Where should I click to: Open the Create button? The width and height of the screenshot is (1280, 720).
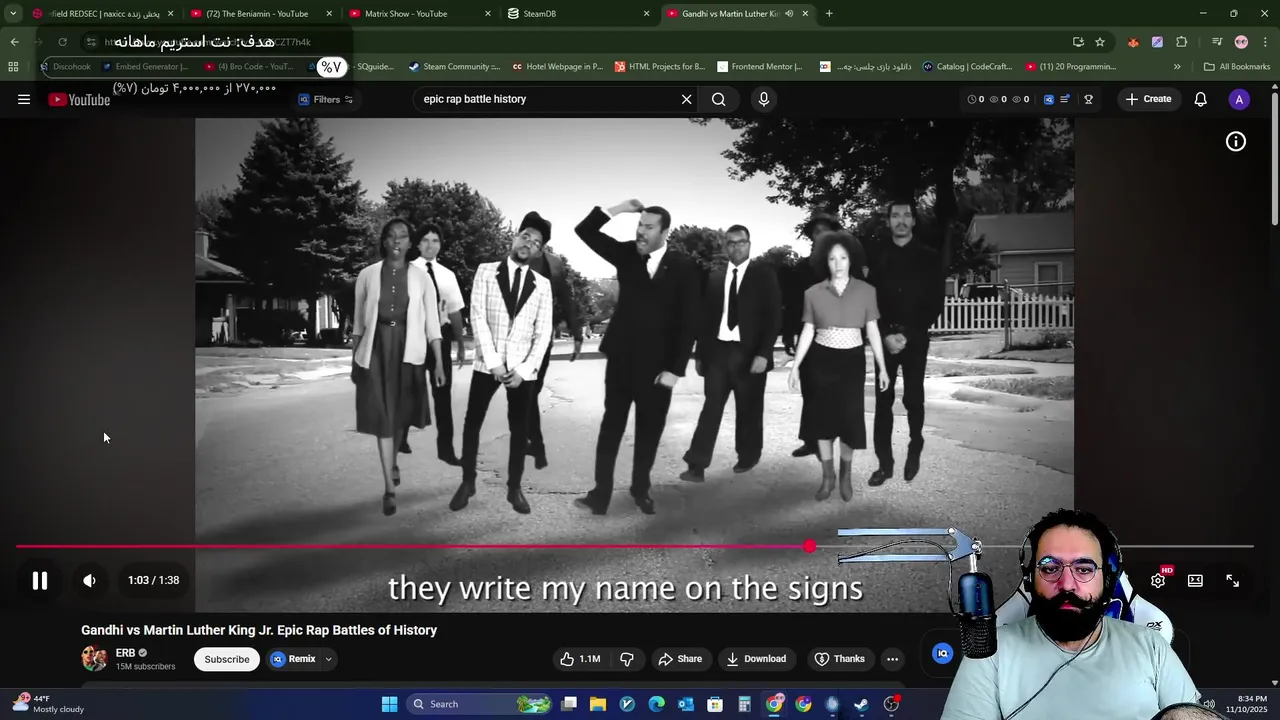pos(1148,99)
